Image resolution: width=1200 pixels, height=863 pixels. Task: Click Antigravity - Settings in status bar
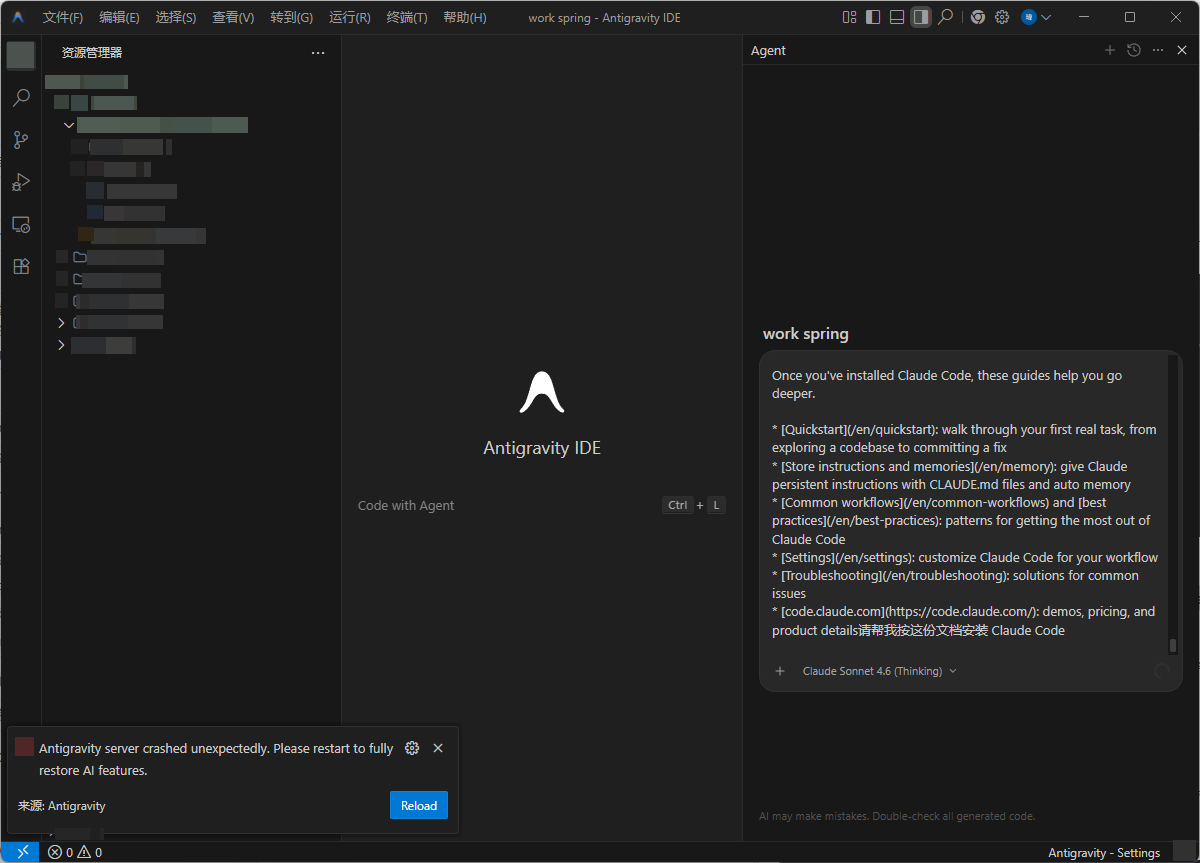click(x=1104, y=853)
